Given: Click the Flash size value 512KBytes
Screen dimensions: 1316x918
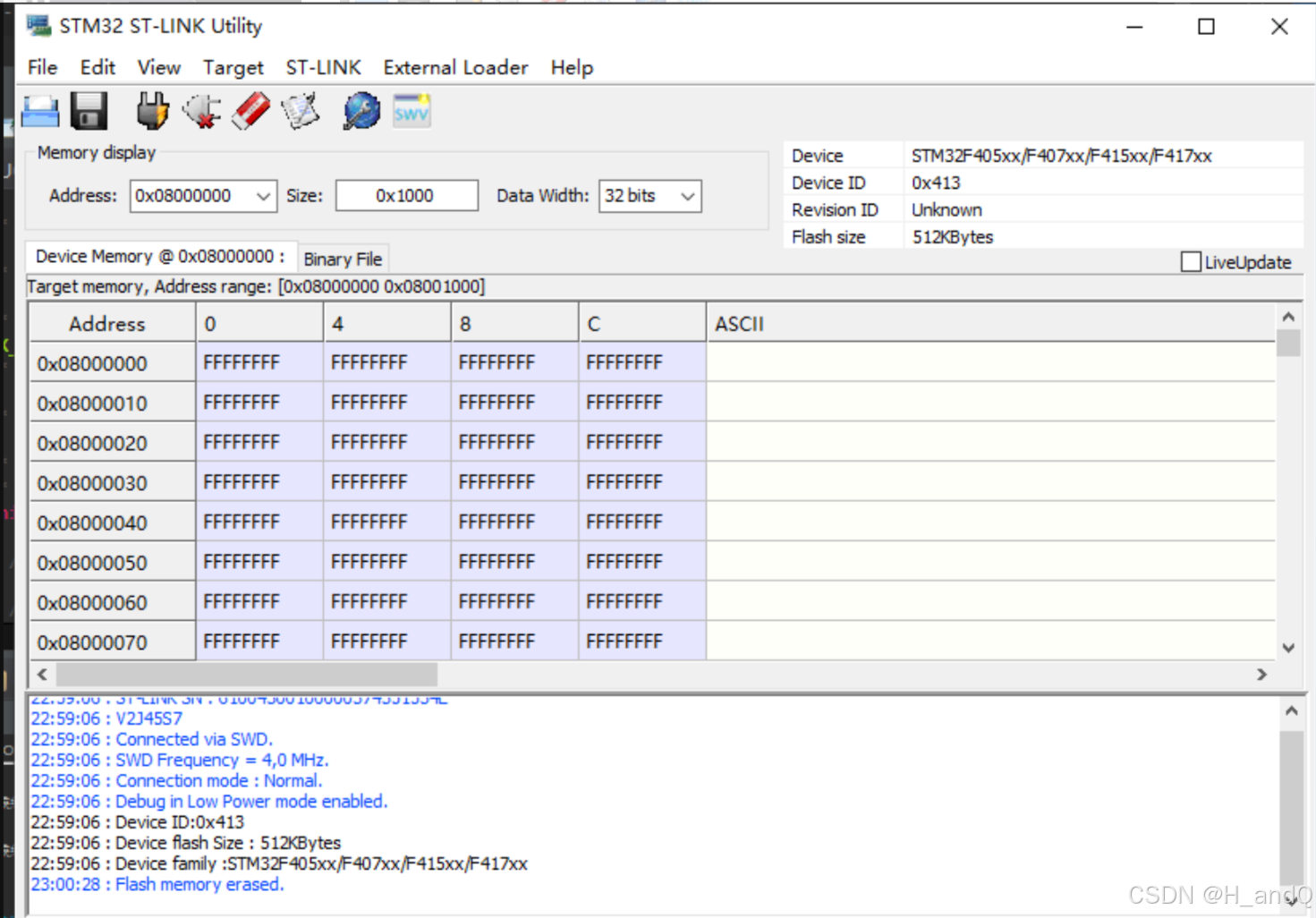Looking at the screenshot, I should pos(953,237).
